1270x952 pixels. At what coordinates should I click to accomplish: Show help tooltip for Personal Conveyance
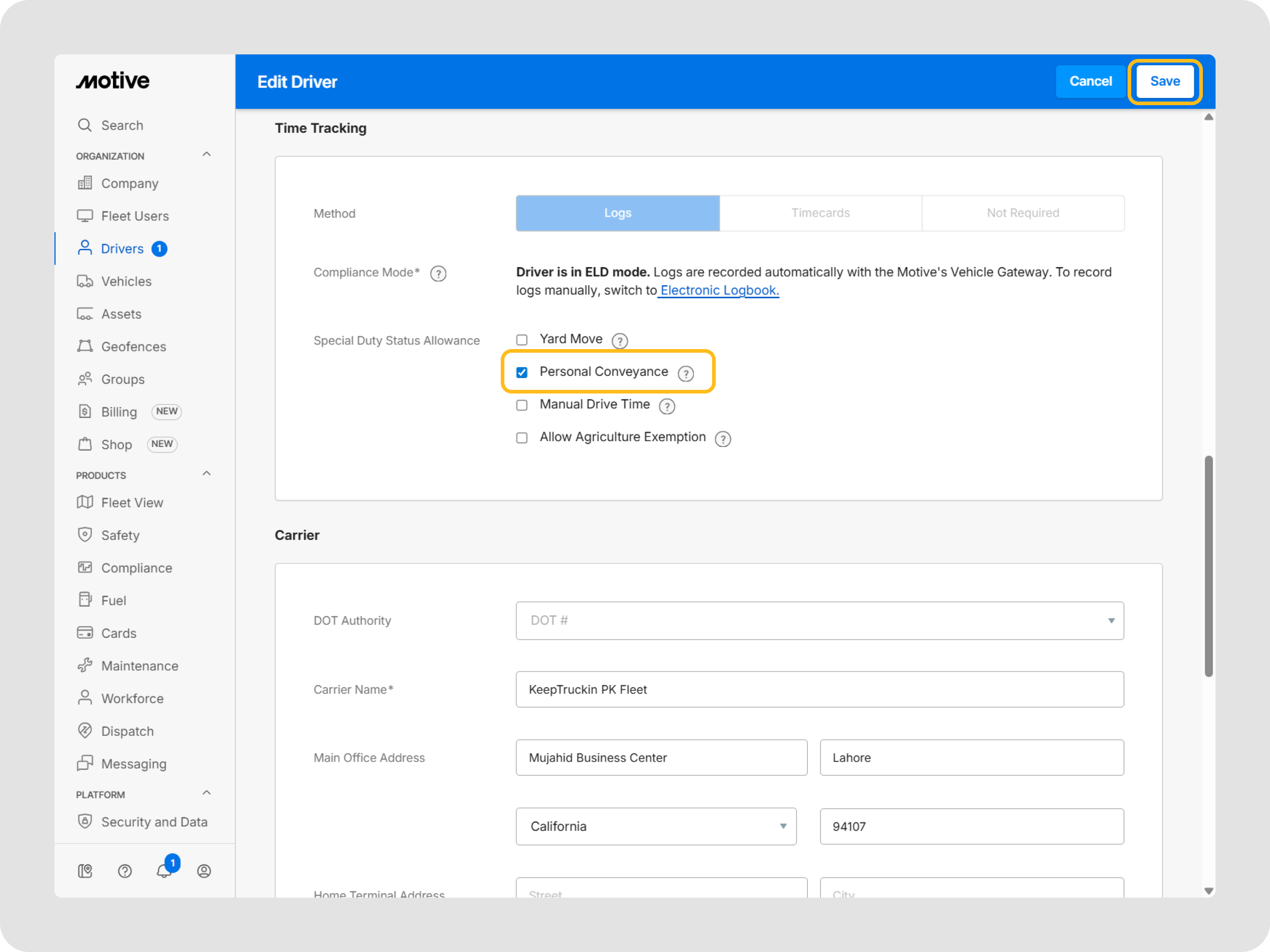click(685, 374)
